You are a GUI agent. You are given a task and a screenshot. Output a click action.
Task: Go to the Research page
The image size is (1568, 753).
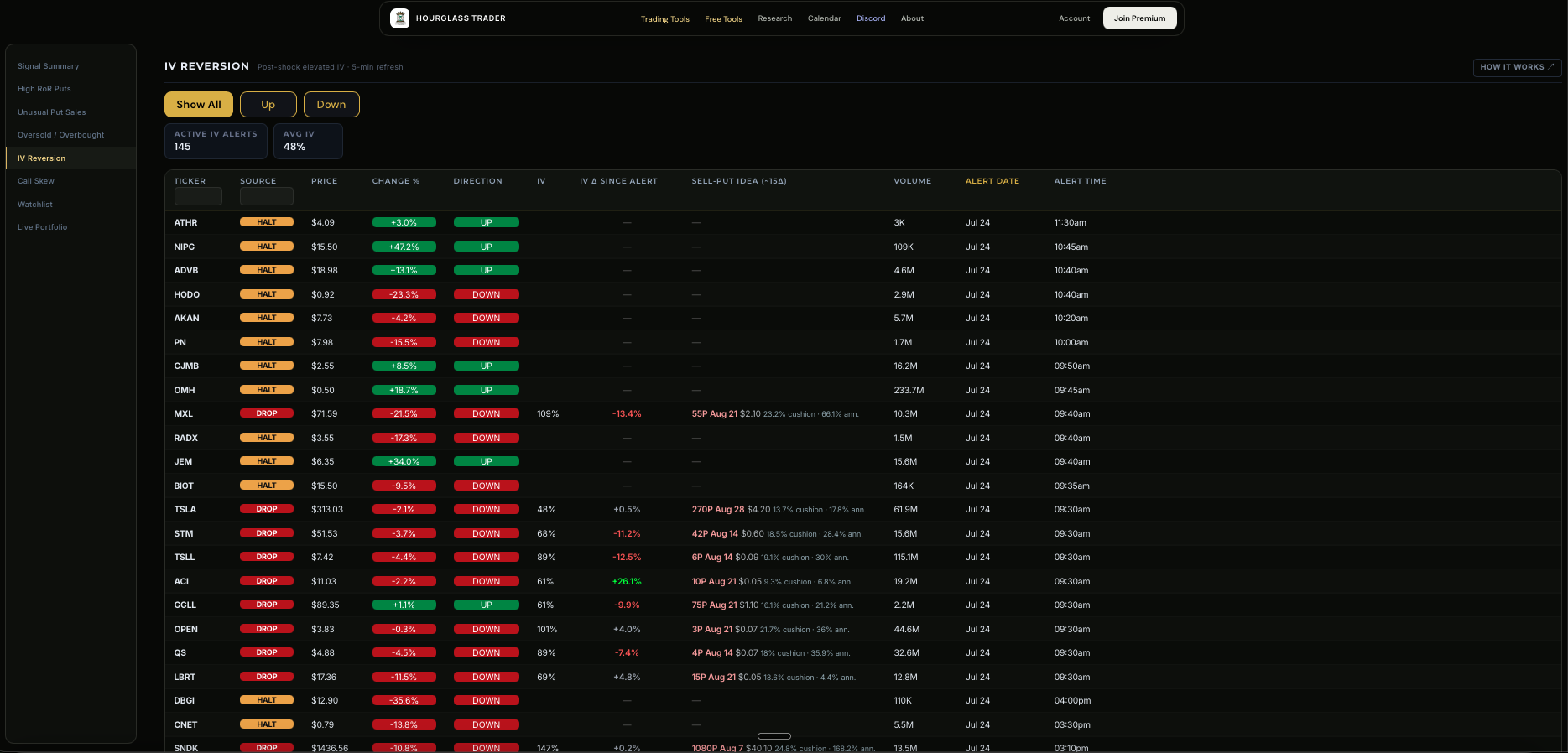pos(774,18)
